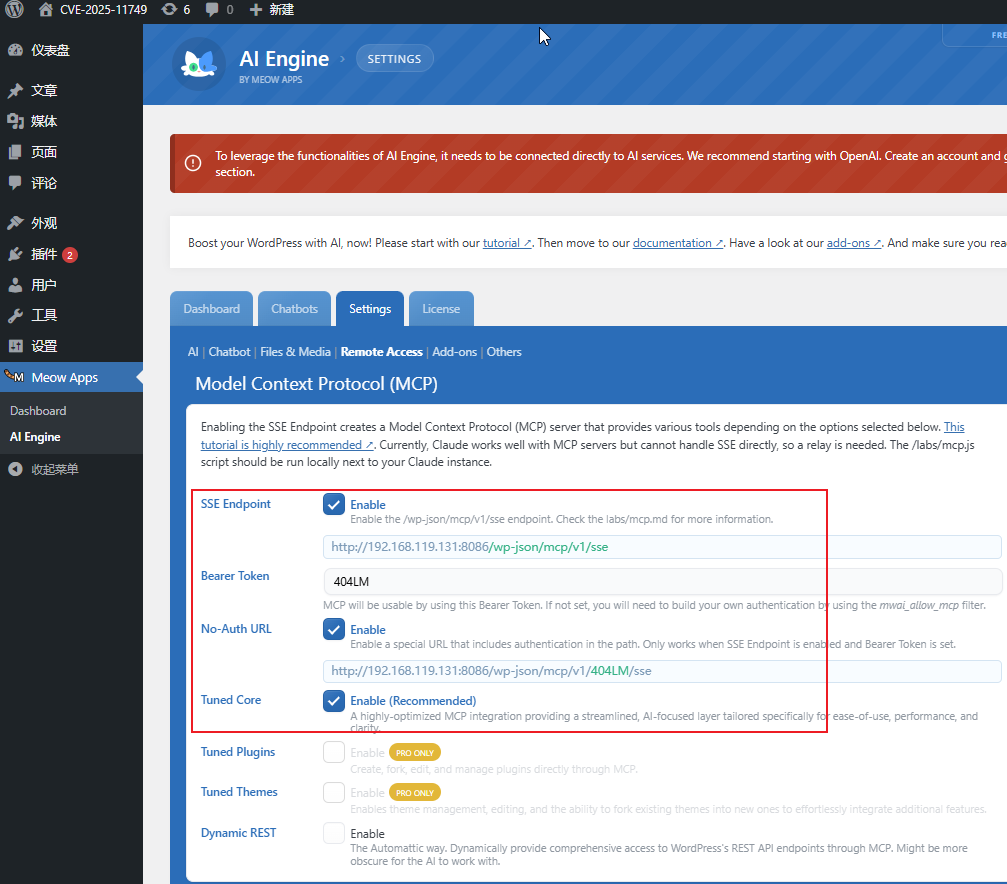
Task: Toggle the No-Auth URL Enable checkbox
Action: [x=334, y=629]
